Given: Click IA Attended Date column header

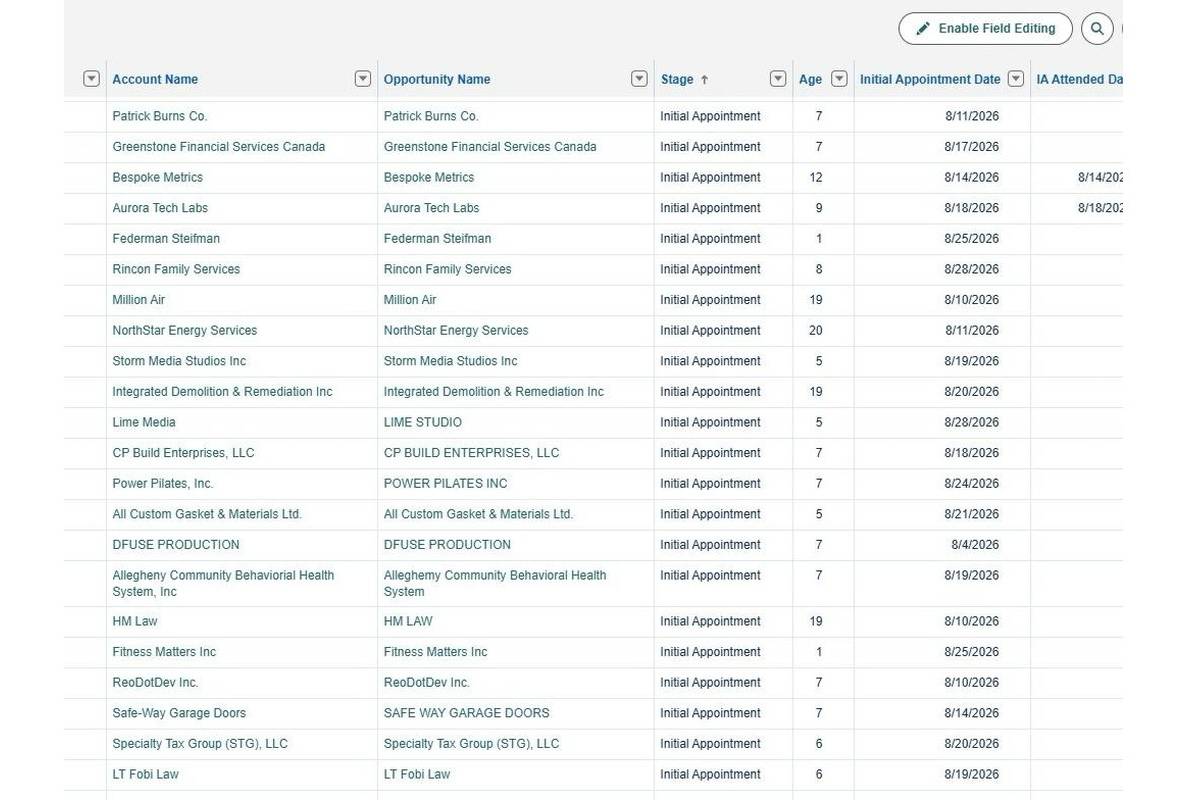Looking at the screenshot, I should [1079, 79].
